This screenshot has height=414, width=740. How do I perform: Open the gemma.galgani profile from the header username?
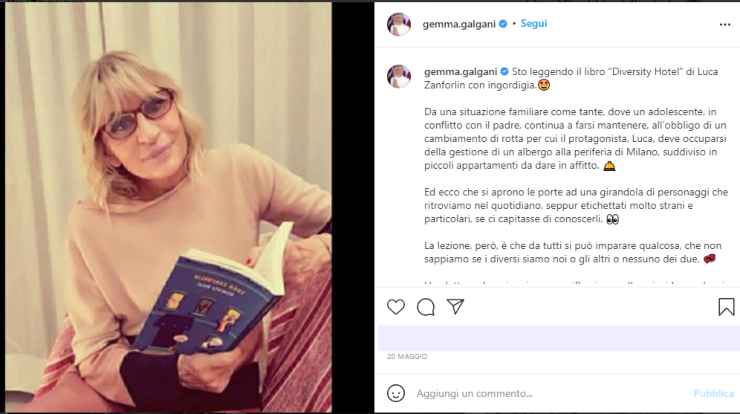point(459,24)
